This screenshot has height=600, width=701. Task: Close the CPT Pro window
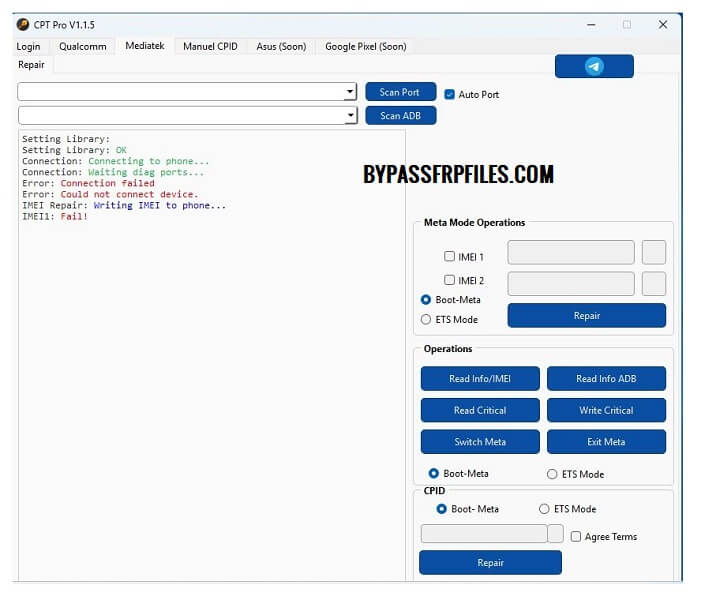click(663, 25)
